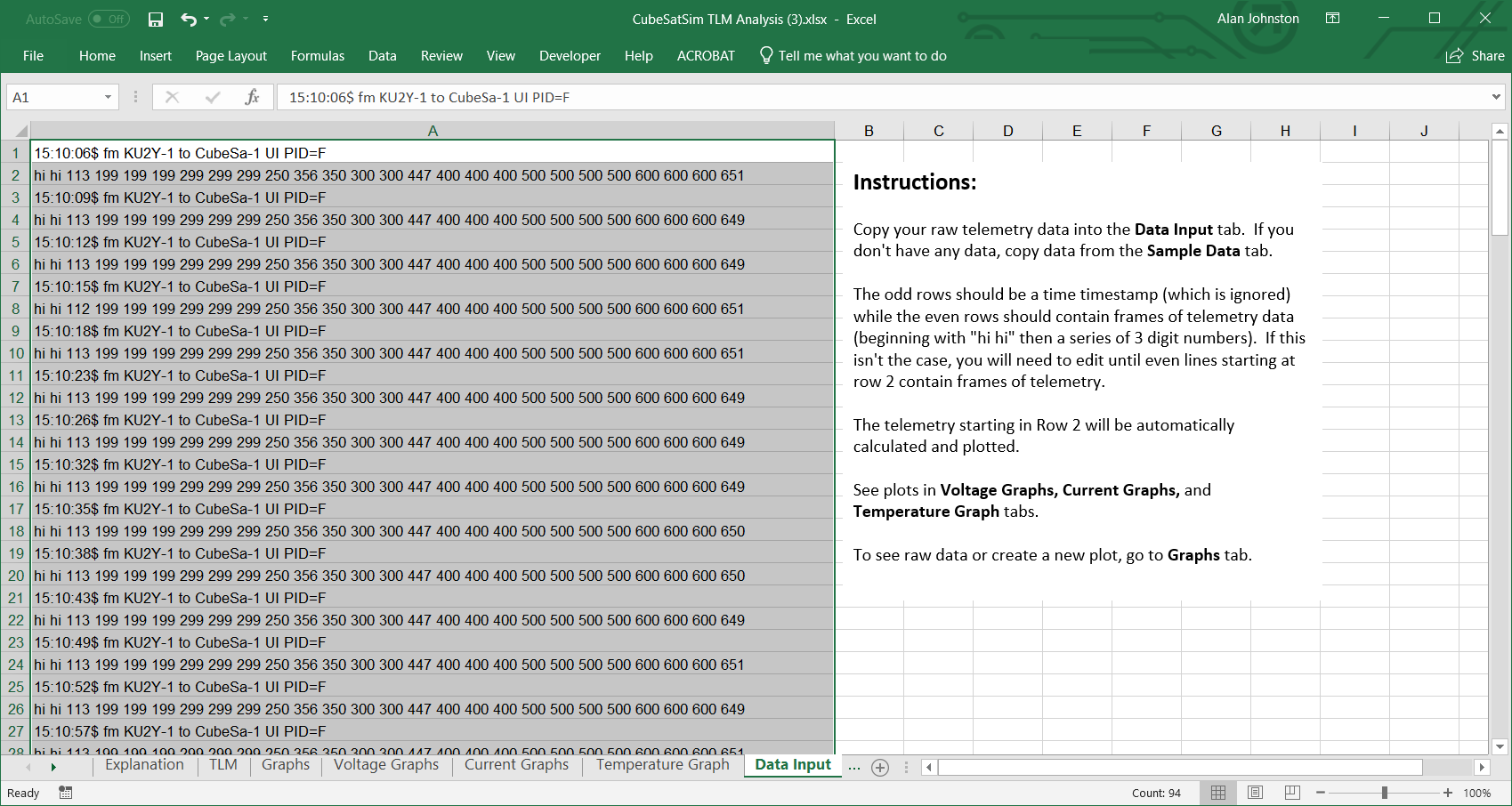The image size is (1512, 806).
Task: Click the Undo arrow icon
Action: [188, 19]
